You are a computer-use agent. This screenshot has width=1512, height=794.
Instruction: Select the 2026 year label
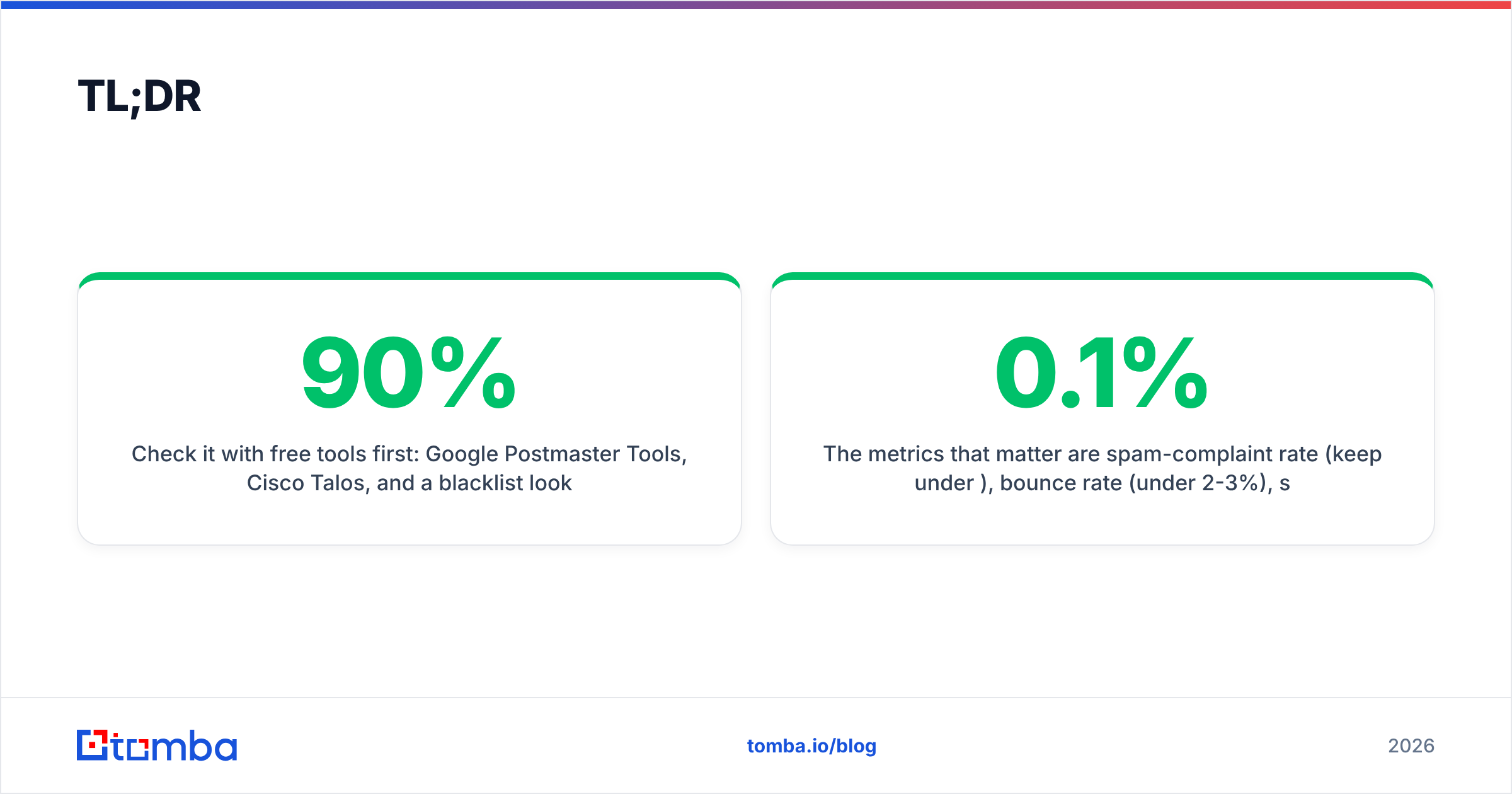coord(1411,746)
